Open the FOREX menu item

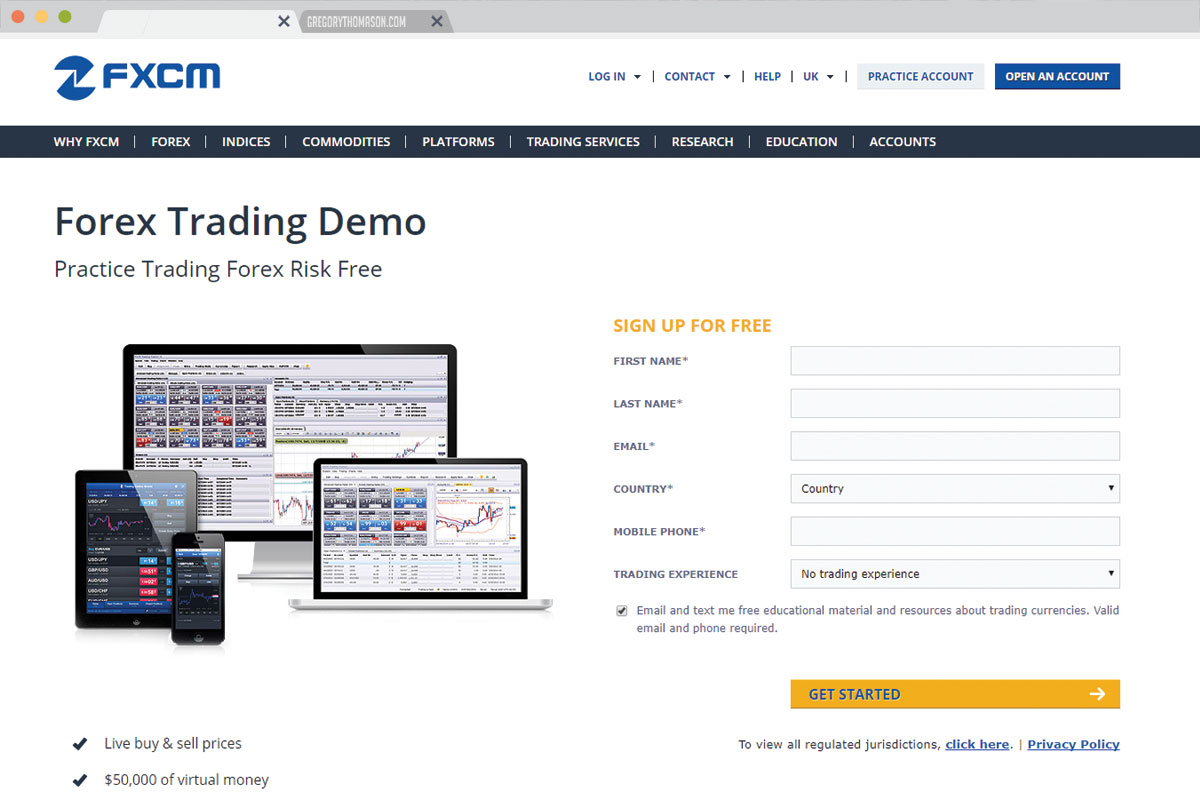[x=170, y=142]
